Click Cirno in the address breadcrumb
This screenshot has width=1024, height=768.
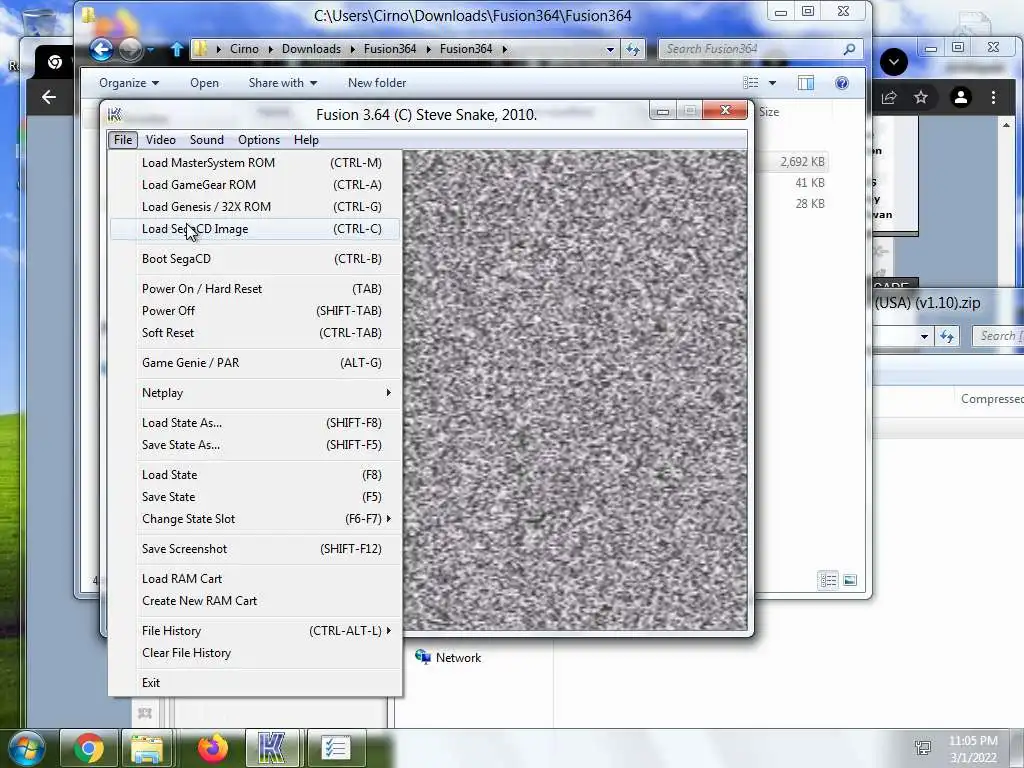tap(244, 49)
